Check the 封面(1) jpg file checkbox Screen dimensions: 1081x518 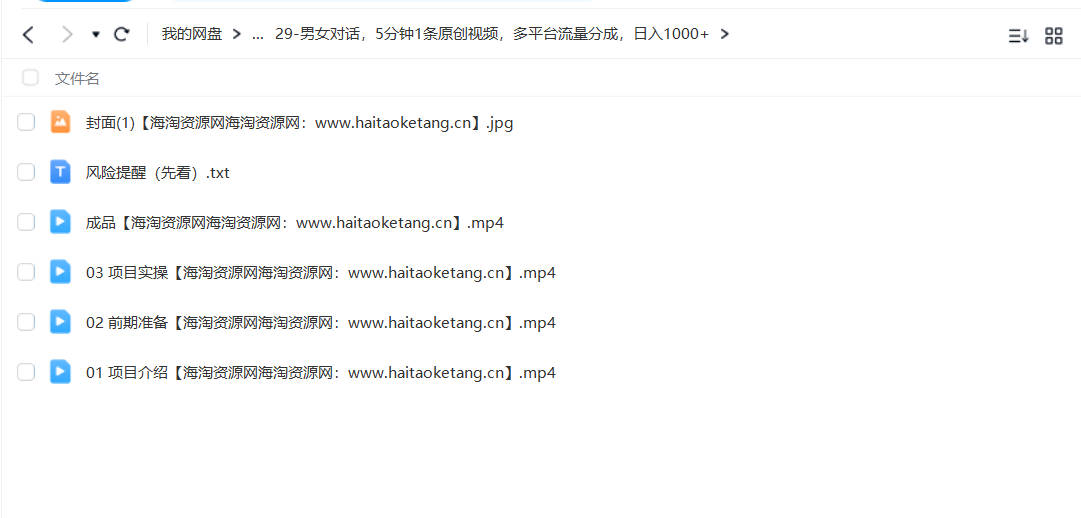tap(26, 122)
